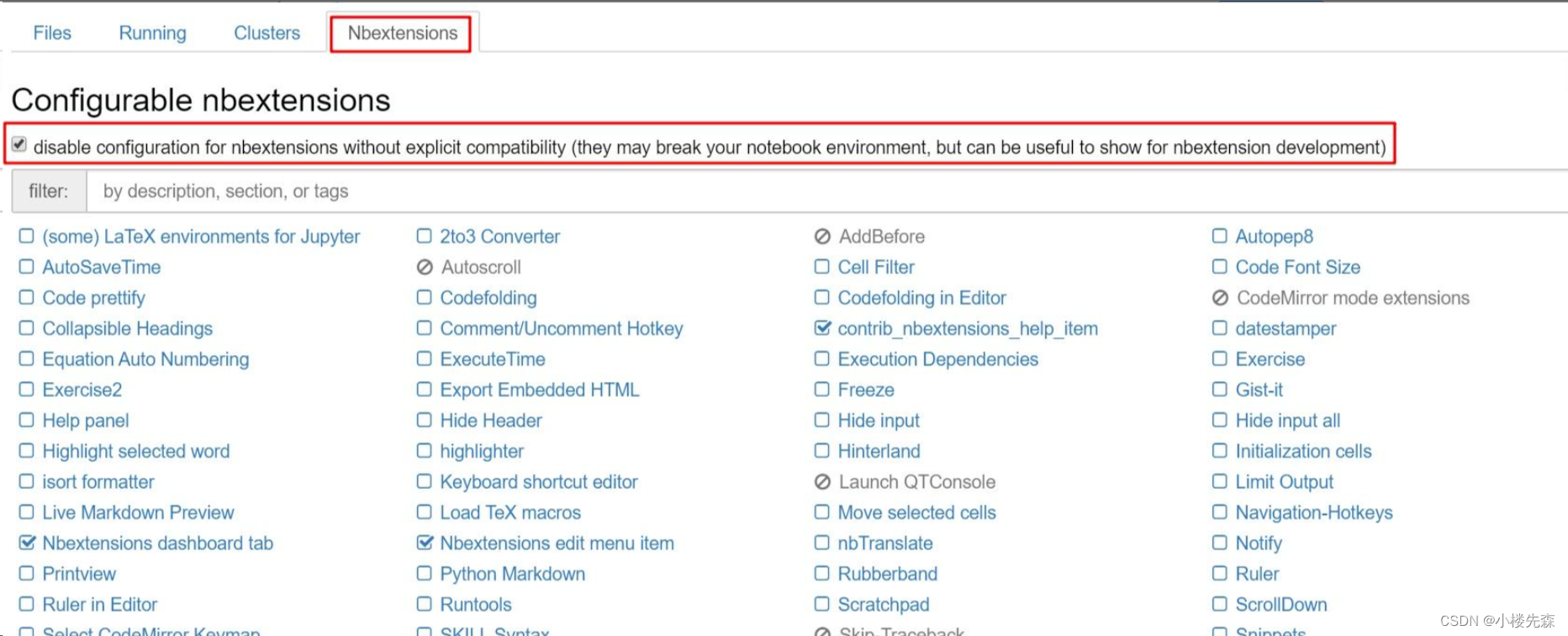
Task: Click CodeMirror mode extensions incompatible icon
Action: [1220, 298]
